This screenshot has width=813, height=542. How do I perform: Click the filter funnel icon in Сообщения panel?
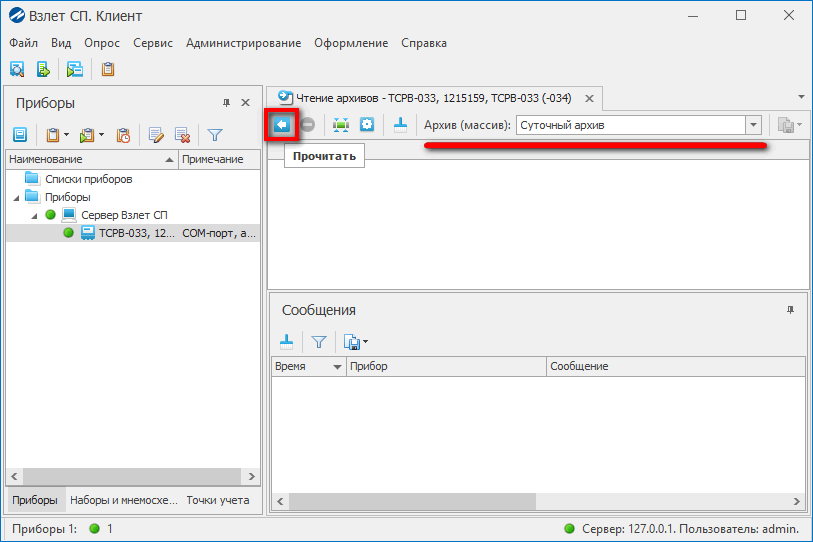click(x=319, y=342)
